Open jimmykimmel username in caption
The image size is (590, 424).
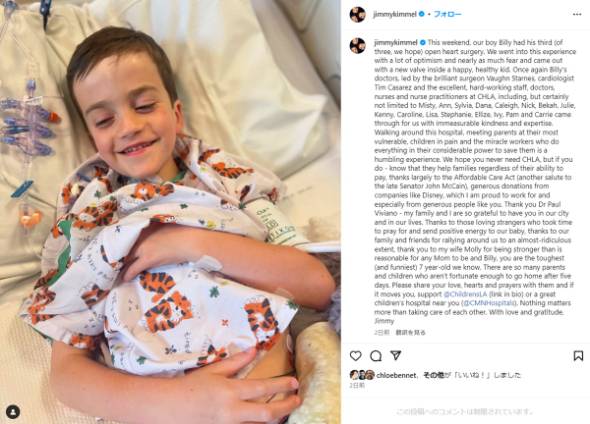point(396,43)
